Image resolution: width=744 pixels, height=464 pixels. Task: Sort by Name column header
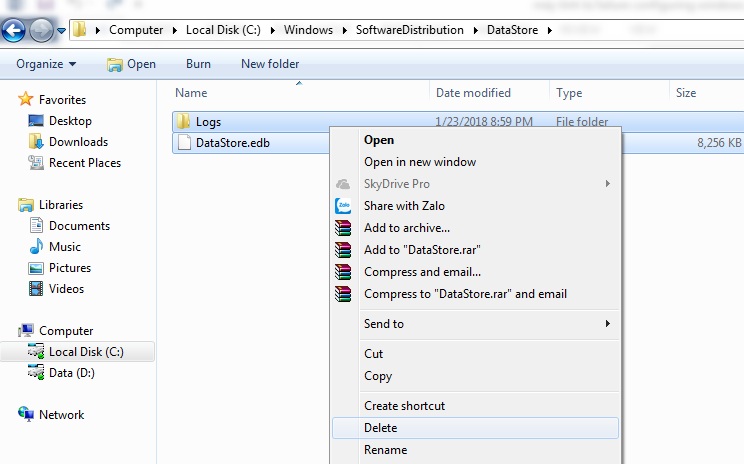click(x=191, y=93)
